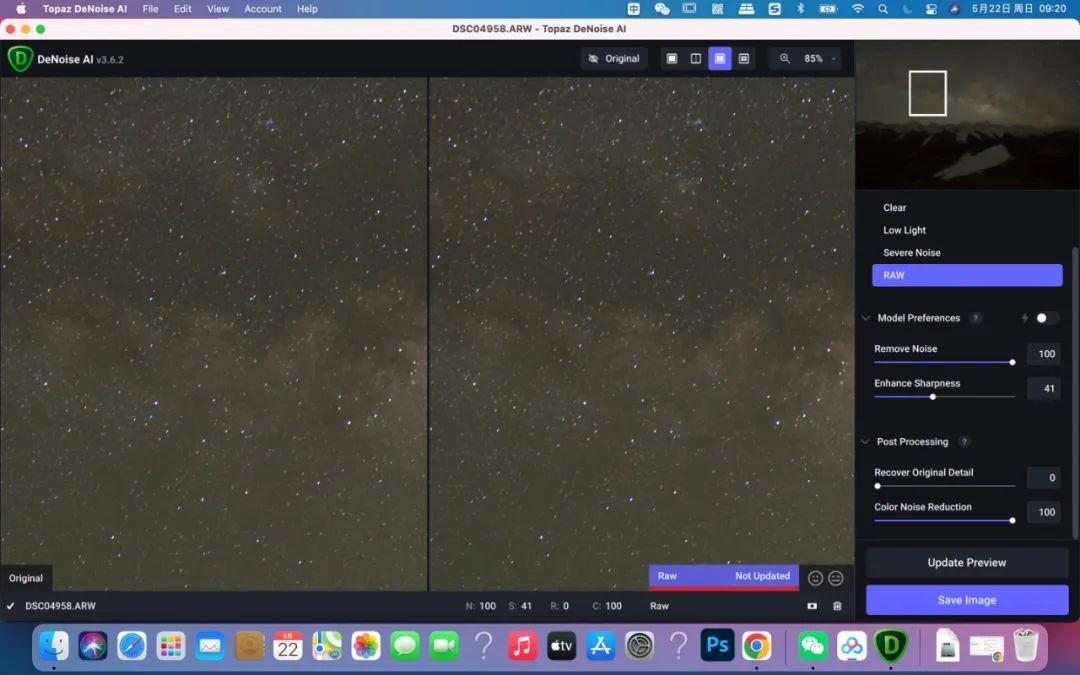Image resolution: width=1080 pixels, height=675 pixels.
Task: Click the Color Noise Reduction value field
Action: 1043,512
